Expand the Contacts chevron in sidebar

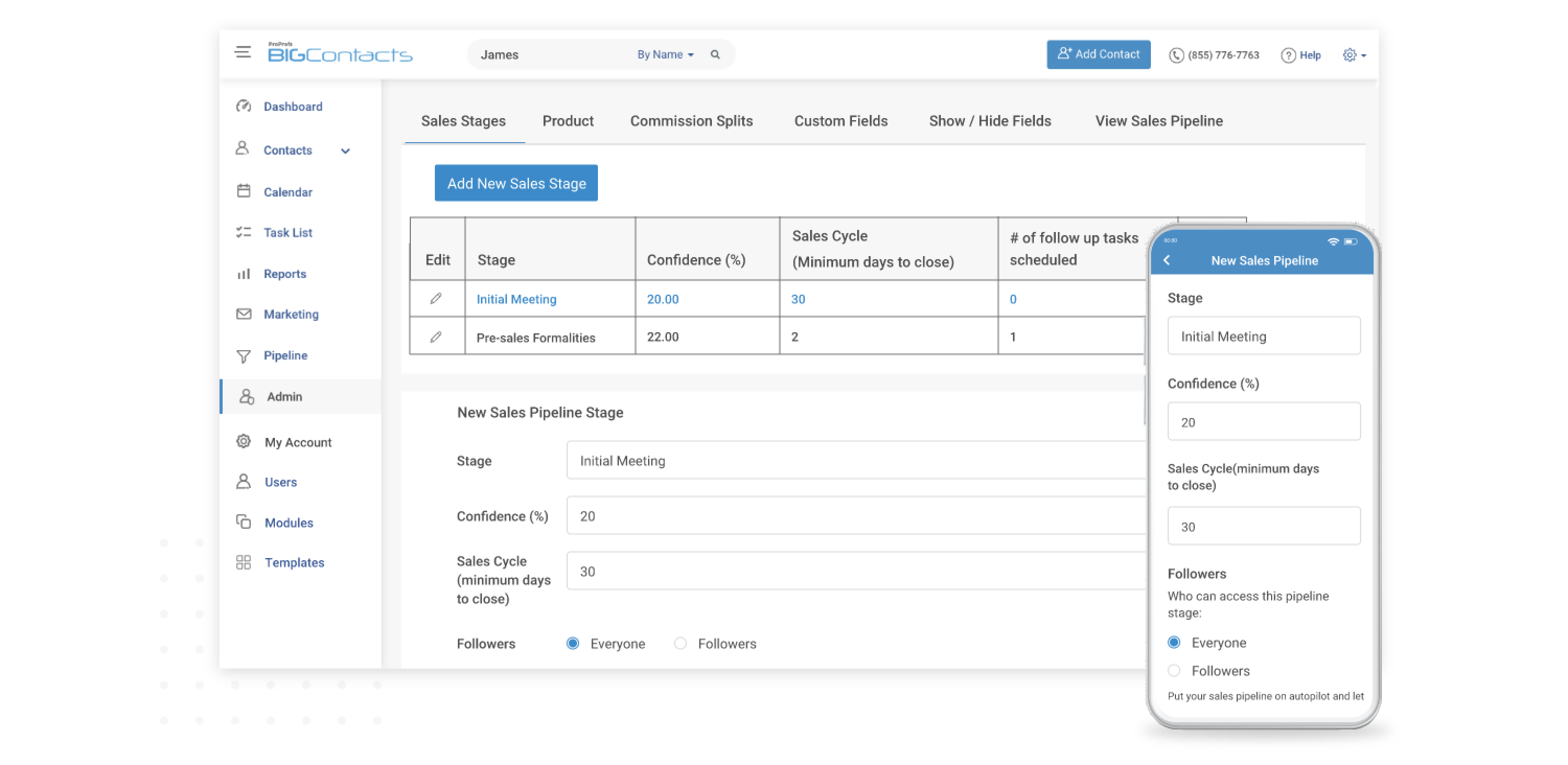click(345, 151)
